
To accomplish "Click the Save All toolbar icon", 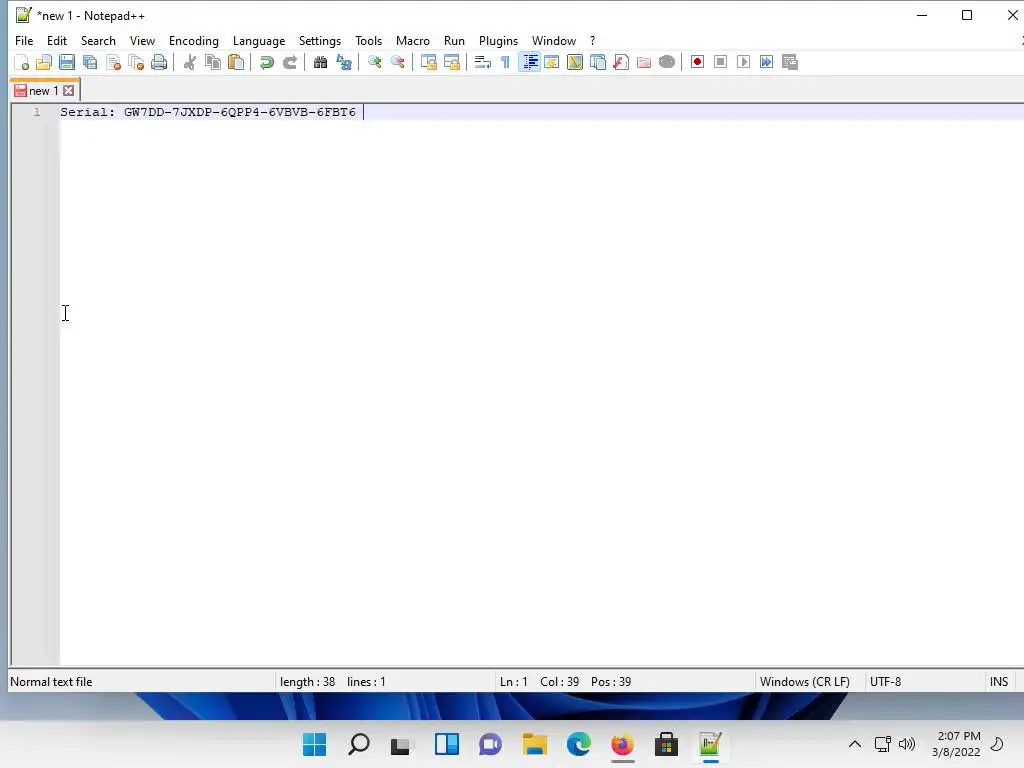I will [x=90, y=62].
